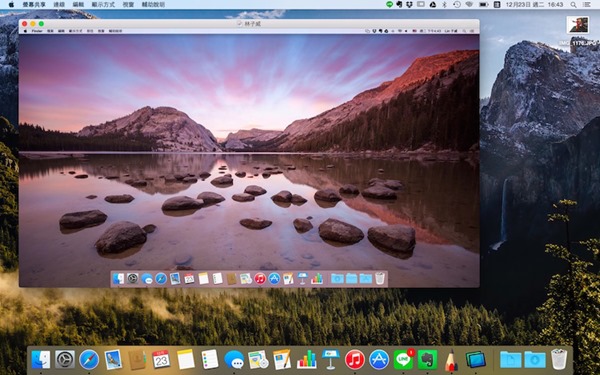Open the Downloads folder stack in local Dock

click(x=535, y=360)
